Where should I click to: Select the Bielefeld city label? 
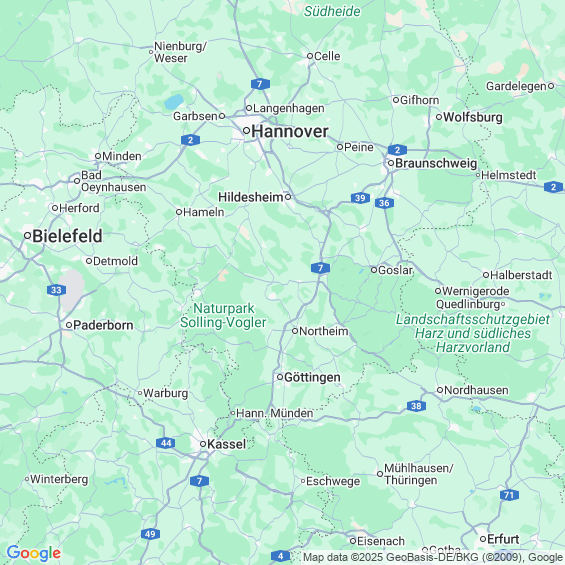[x=67, y=236]
